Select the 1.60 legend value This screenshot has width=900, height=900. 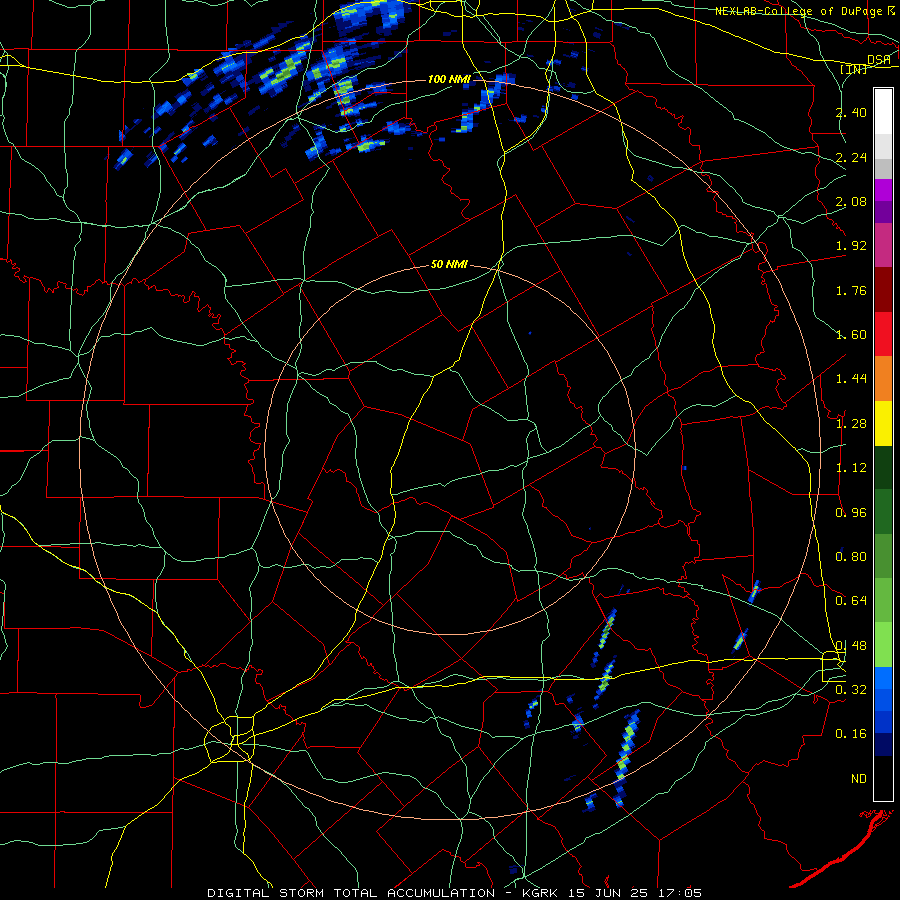tap(851, 335)
